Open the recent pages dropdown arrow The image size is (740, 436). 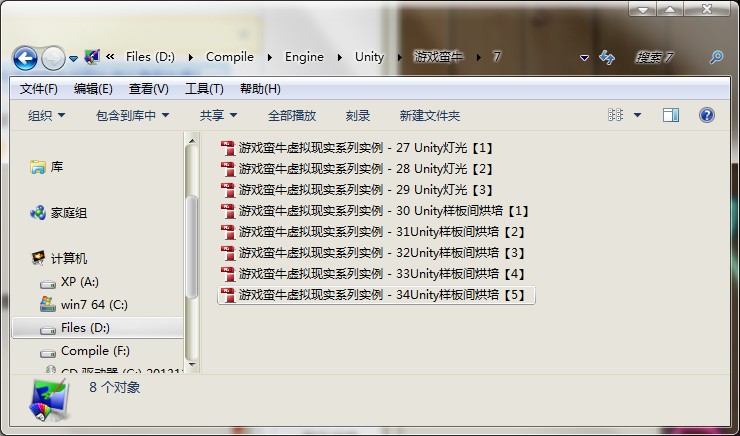(73, 59)
